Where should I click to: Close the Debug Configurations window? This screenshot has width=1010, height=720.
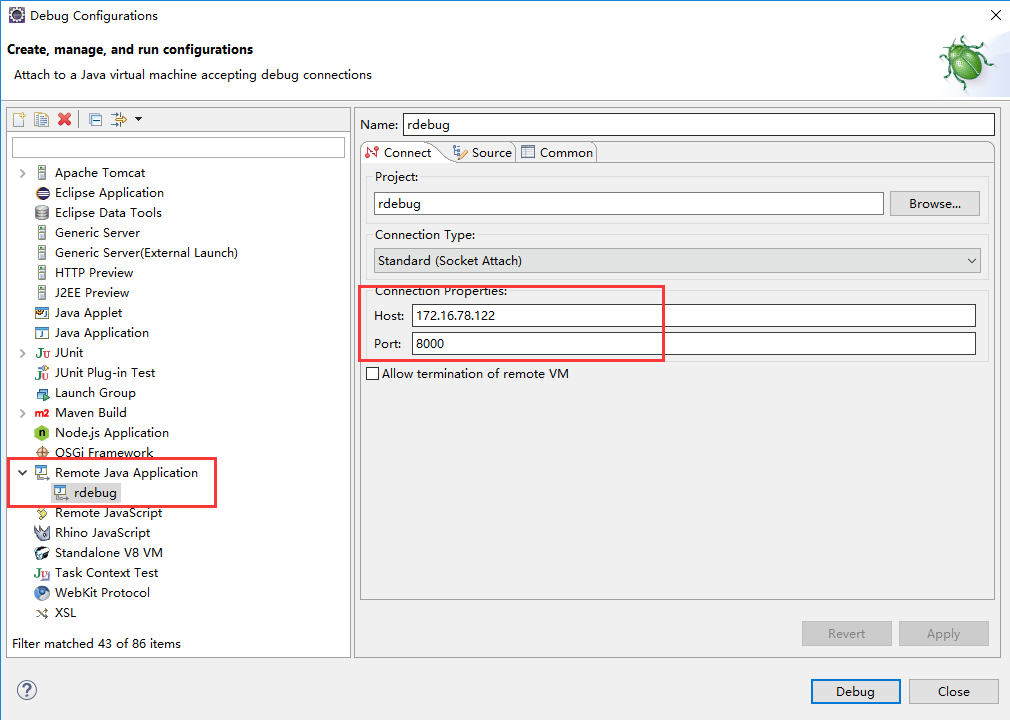tap(995, 15)
